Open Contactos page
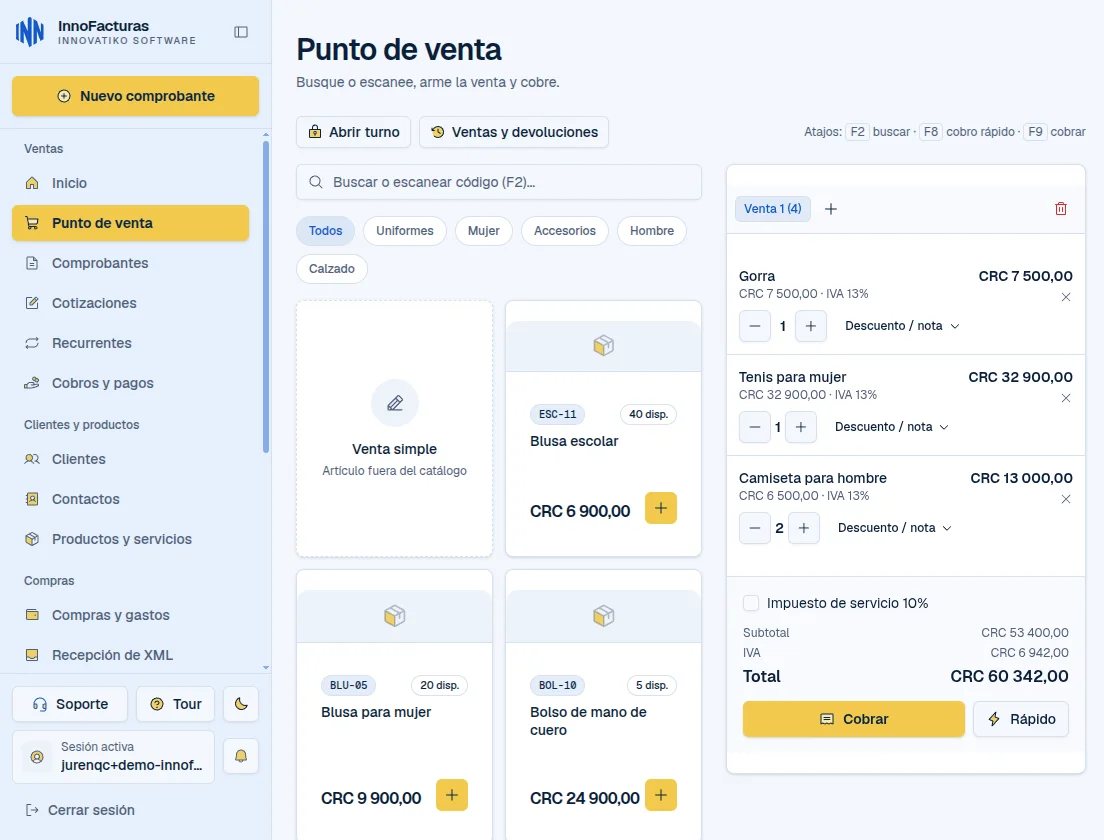Viewport: 1104px width, 840px height. click(x=130, y=499)
